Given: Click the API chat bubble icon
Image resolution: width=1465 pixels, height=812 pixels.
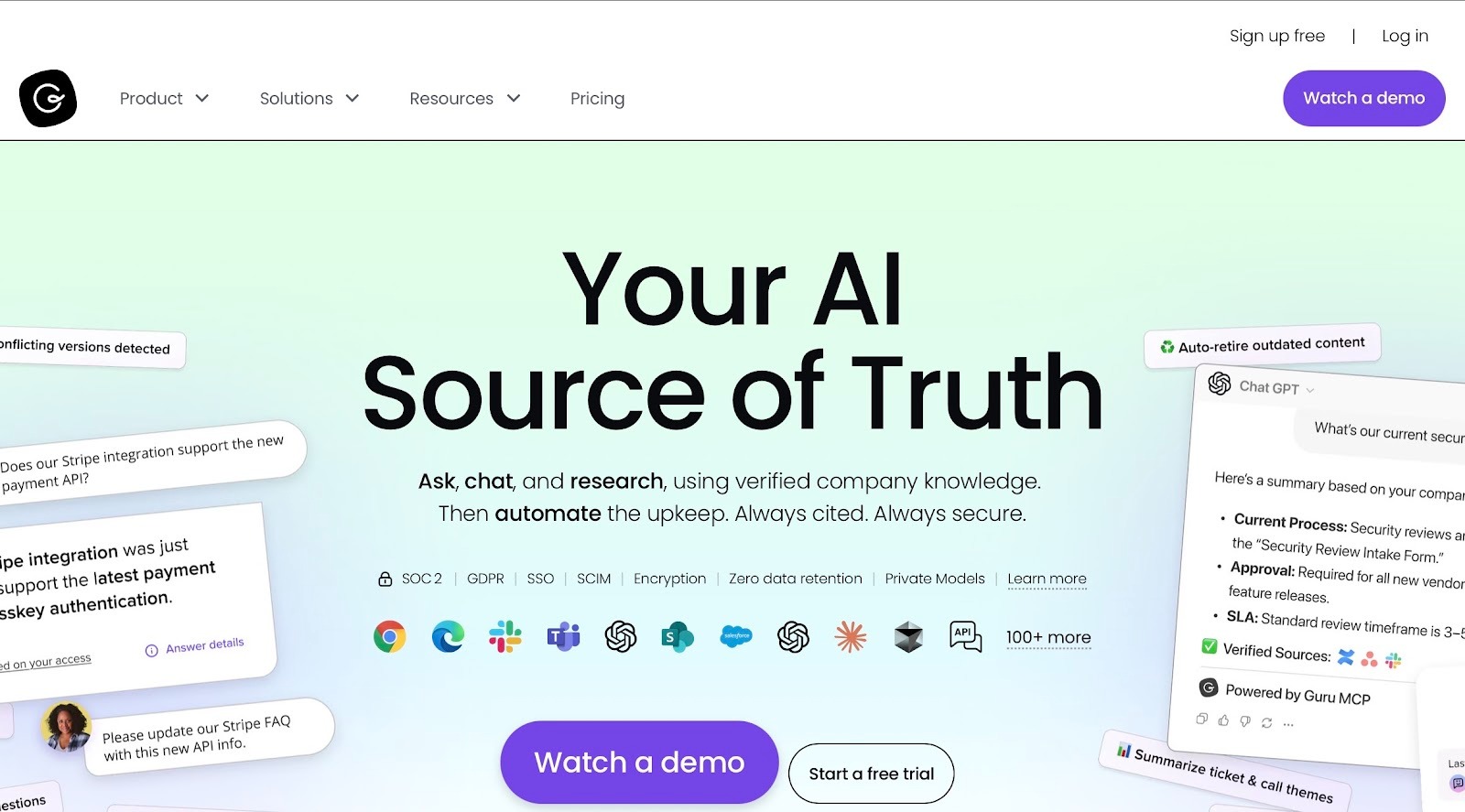Looking at the screenshot, I should pyautogui.click(x=966, y=636).
